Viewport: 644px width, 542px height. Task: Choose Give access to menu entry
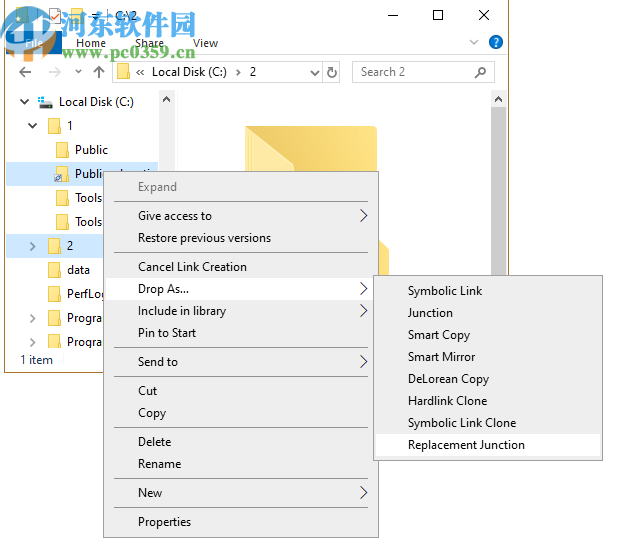point(241,216)
